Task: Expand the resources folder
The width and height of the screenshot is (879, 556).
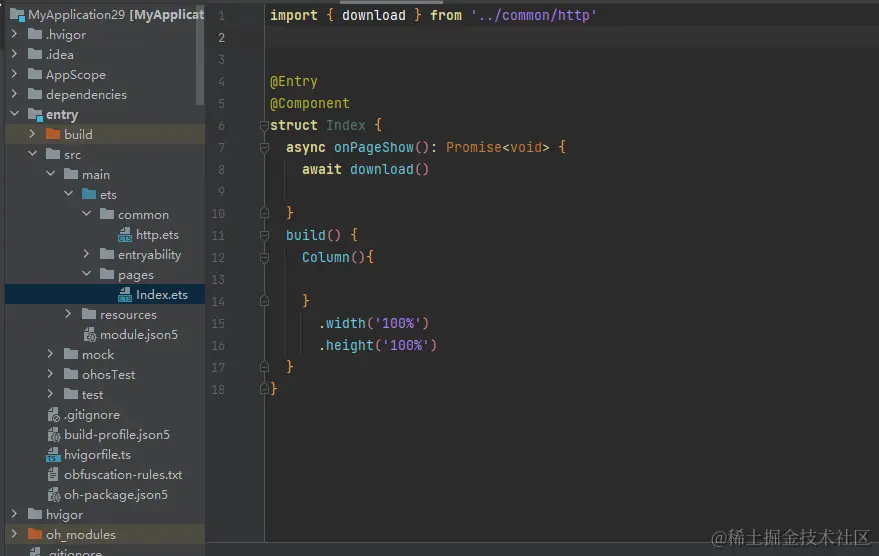Action: click(x=68, y=314)
